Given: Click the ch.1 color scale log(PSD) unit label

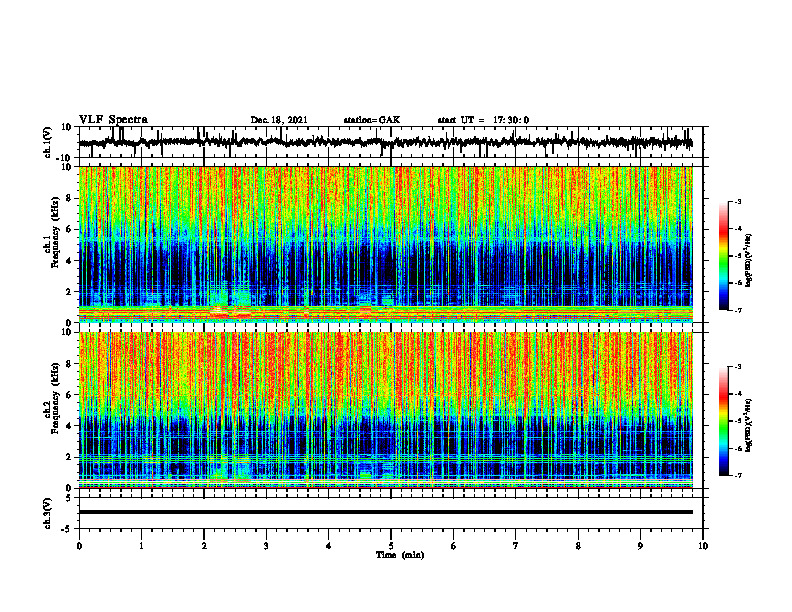Looking at the screenshot, I should [x=749, y=260].
